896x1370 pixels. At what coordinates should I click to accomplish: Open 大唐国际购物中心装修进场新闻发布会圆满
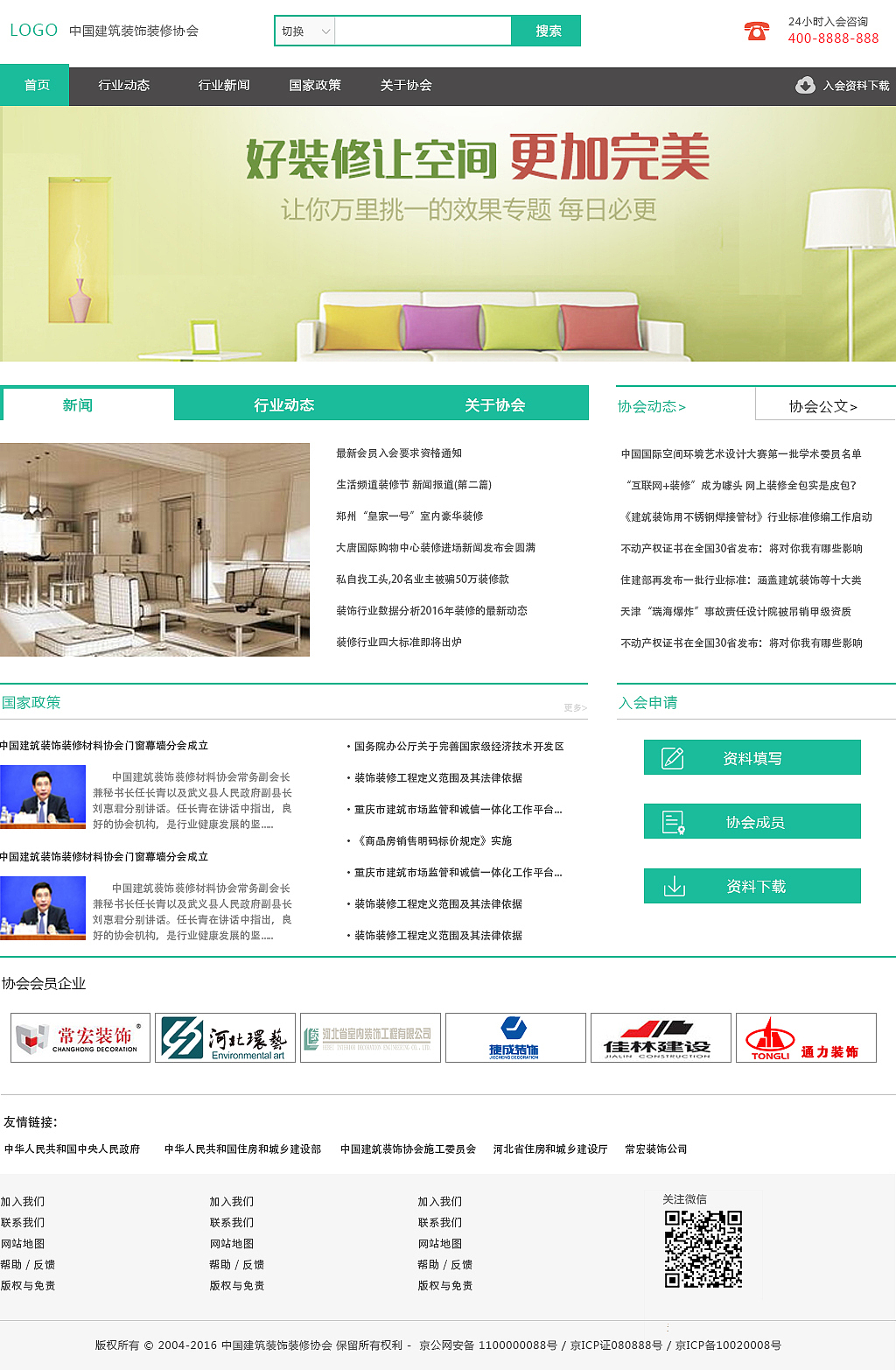(436, 548)
